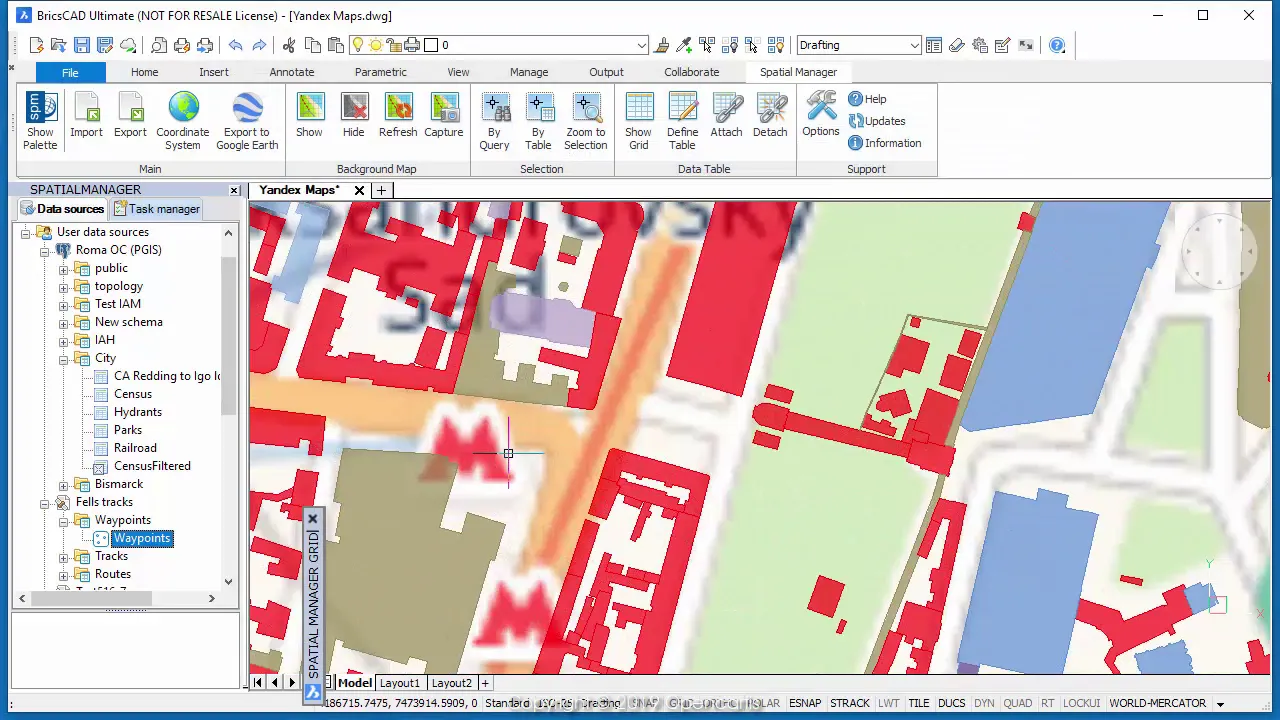Click the Save icon in toolbar
Screen dimensions: 1280x720
82,45
